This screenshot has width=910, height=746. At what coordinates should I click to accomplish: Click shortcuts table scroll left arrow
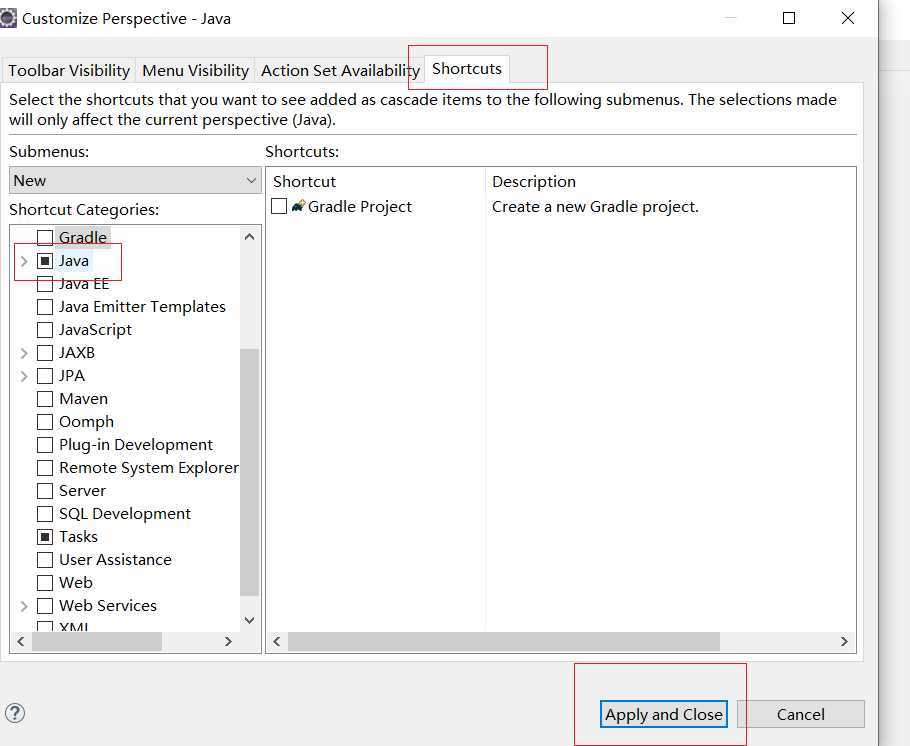pyautogui.click(x=277, y=642)
